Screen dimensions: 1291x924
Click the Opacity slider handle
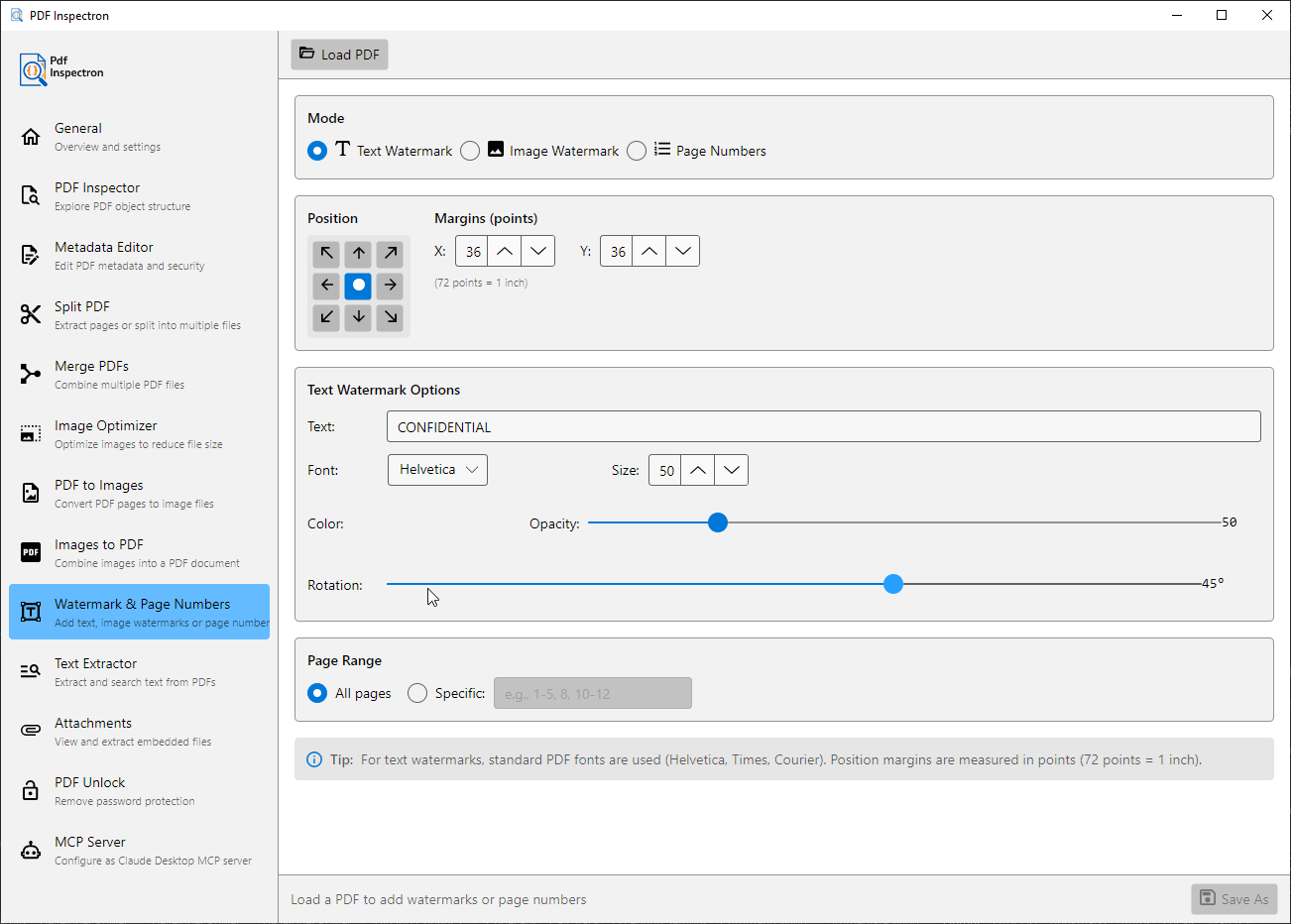click(718, 522)
